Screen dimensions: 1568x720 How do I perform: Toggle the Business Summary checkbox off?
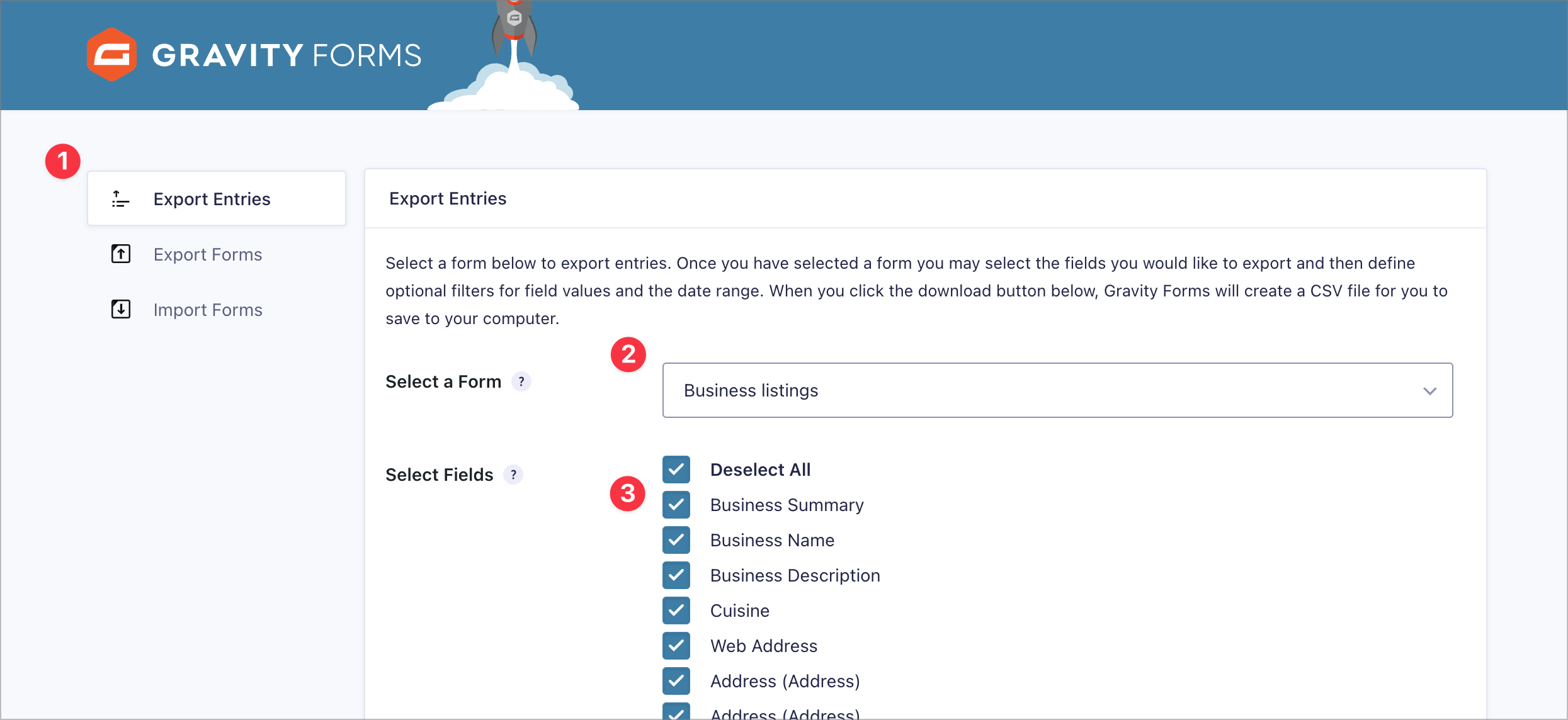tap(675, 504)
